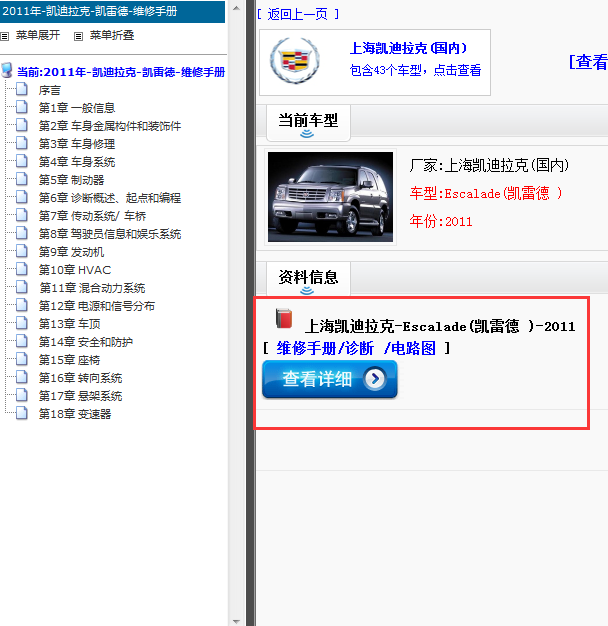
Task: Open 第14章 安全和防护
Action: coord(85,342)
